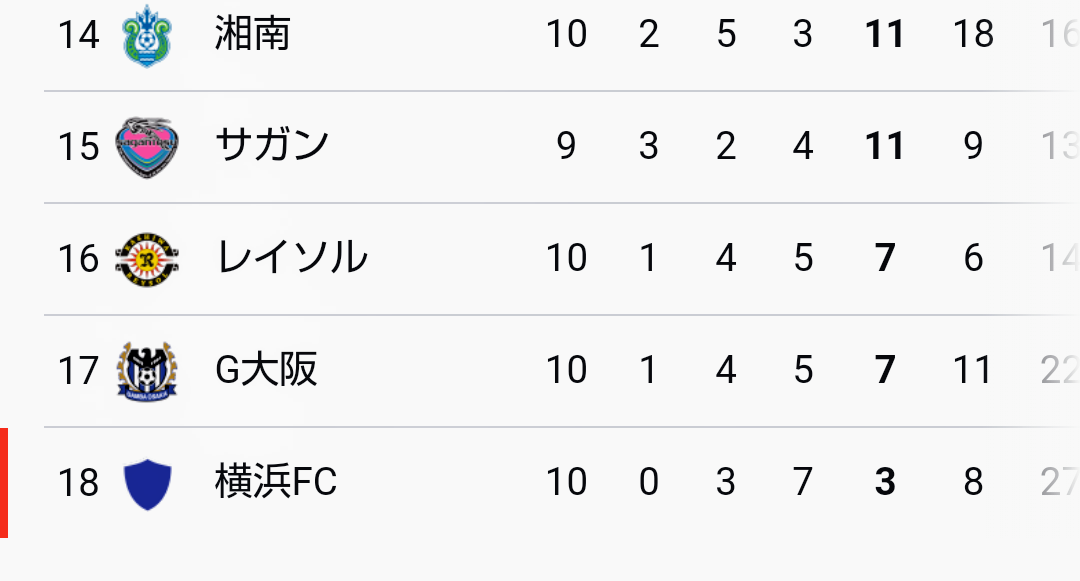Screen dimensions: 1080x581
Task: Select rank number 16 in standings
Action: click(78, 259)
